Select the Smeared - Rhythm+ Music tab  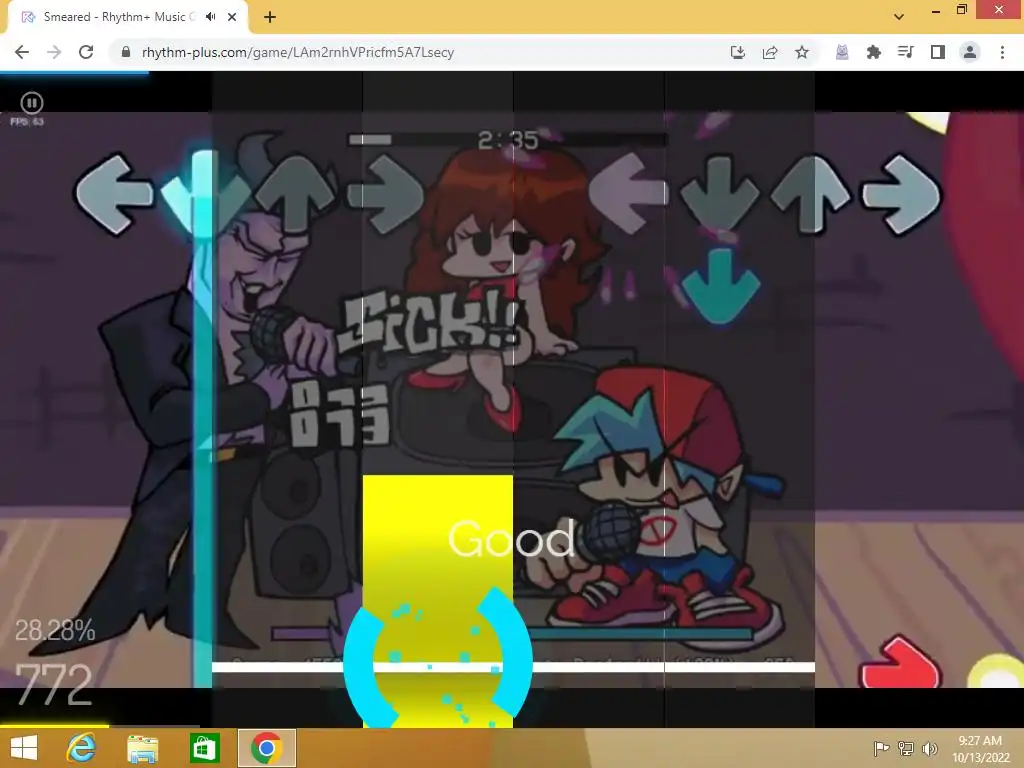128,17
